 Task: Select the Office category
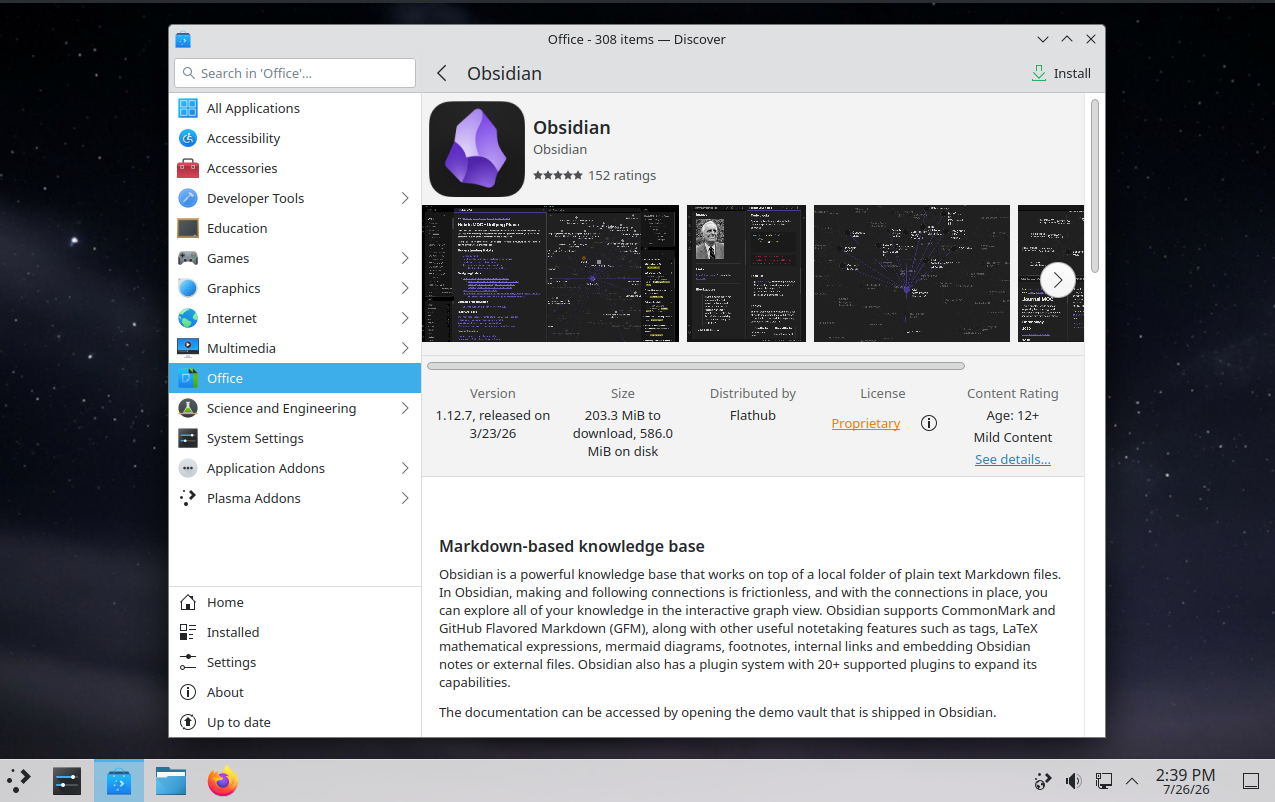295,378
